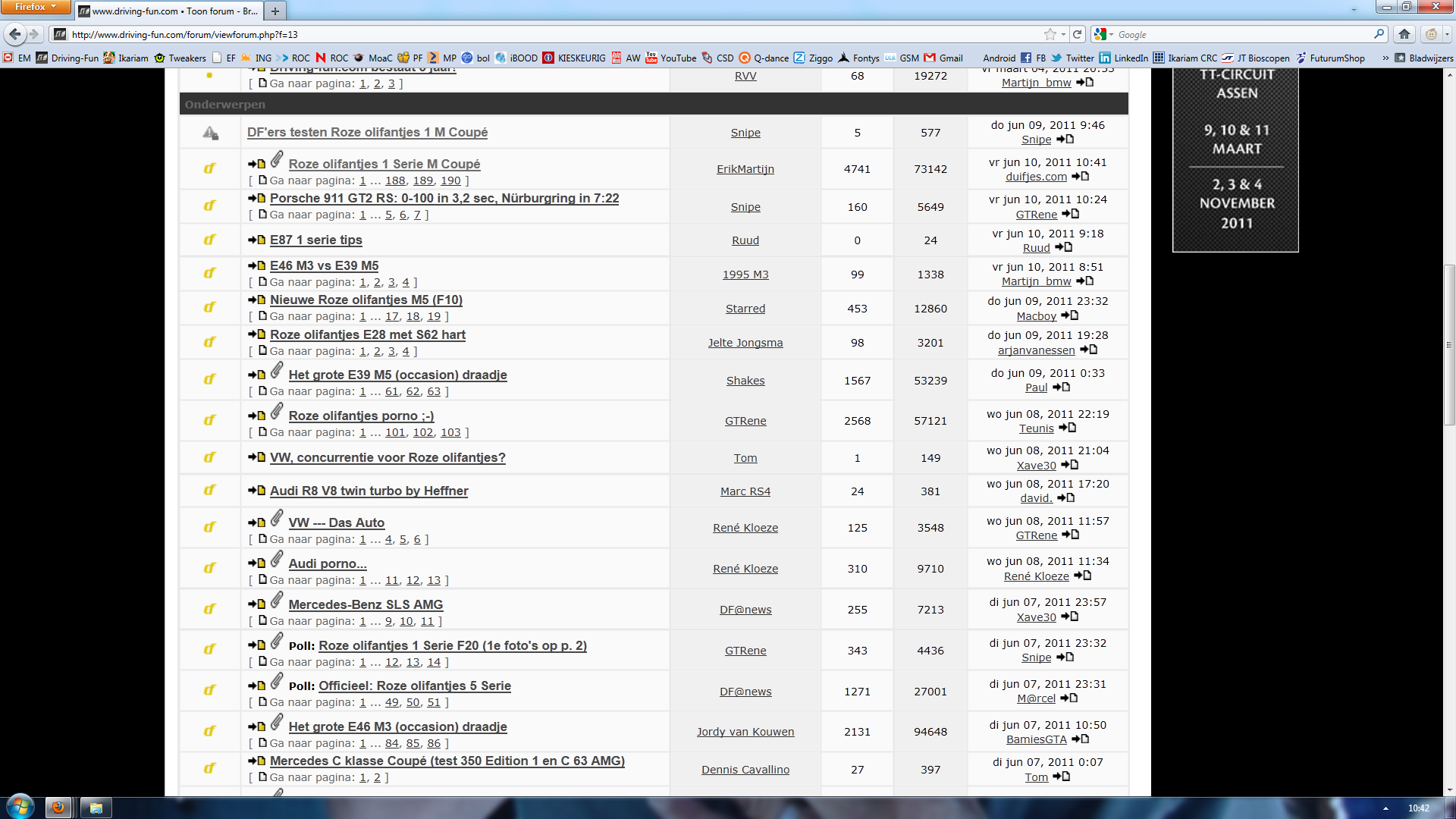Open last poster profile BamiesGTA
This screenshot has width=1456, height=819.
[1036, 739]
